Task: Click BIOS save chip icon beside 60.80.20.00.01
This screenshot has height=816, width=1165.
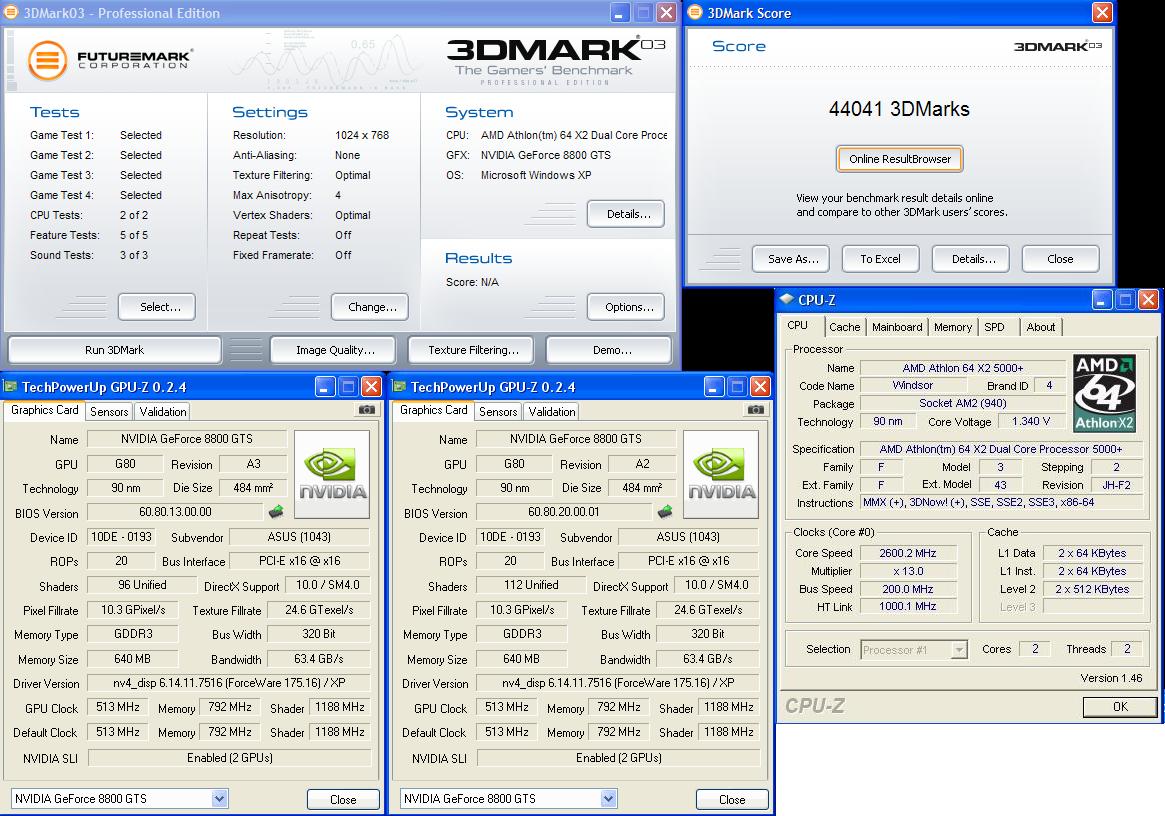Action: pyautogui.click(x=665, y=511)
